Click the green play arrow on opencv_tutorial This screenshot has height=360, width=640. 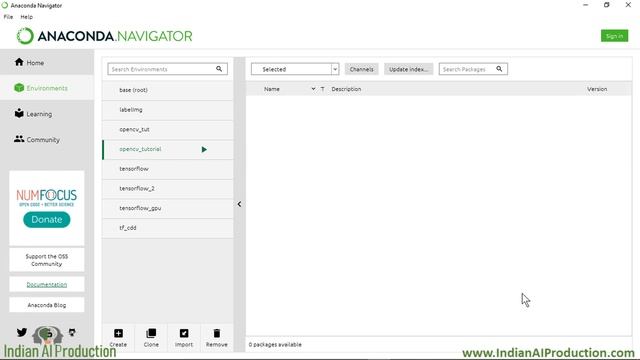[204, 149]
